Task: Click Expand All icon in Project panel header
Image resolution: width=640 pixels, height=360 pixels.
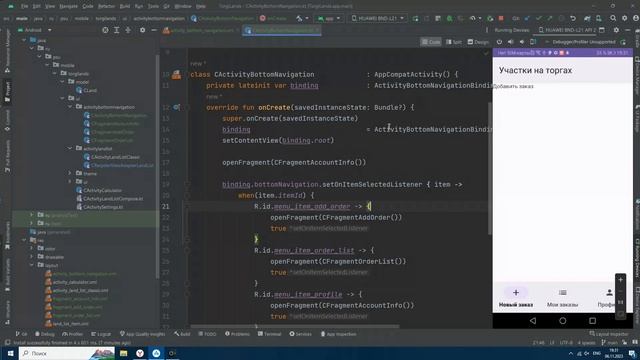Action: pos(117,30)
